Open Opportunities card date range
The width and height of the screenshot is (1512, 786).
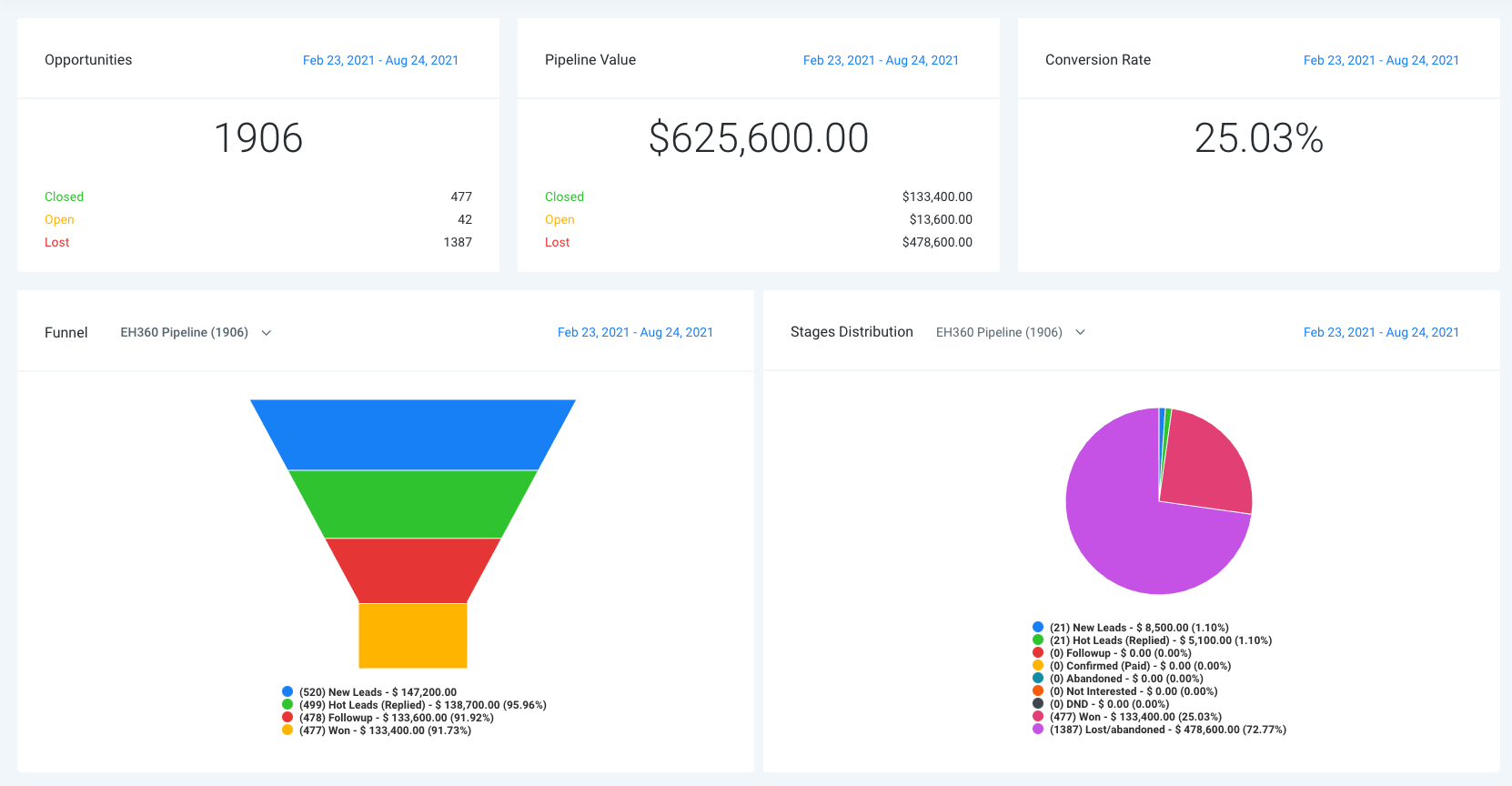point(380,60)
